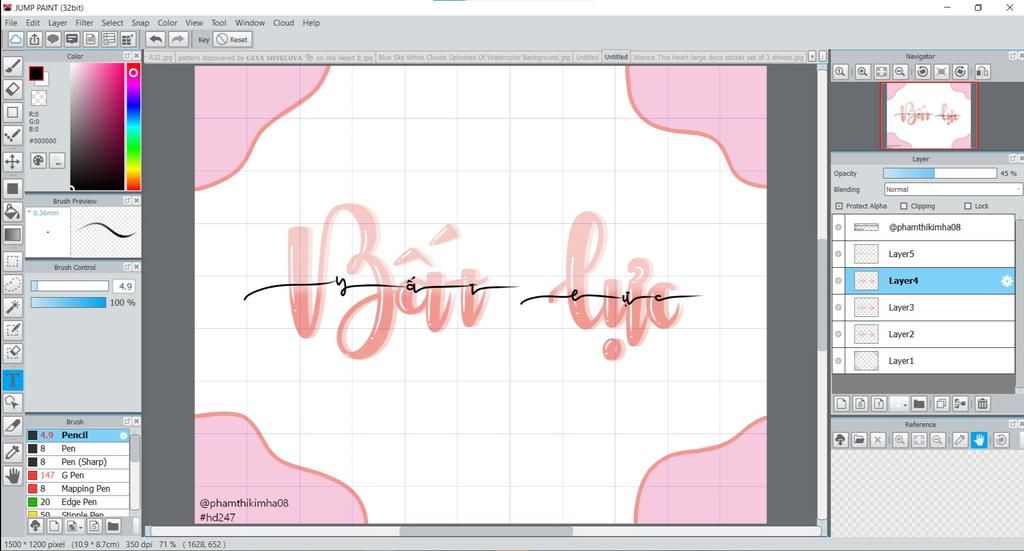The width and height of the screenshot is (1024, 551).
Task: Select the Brush tool
Action: [12, 66]
